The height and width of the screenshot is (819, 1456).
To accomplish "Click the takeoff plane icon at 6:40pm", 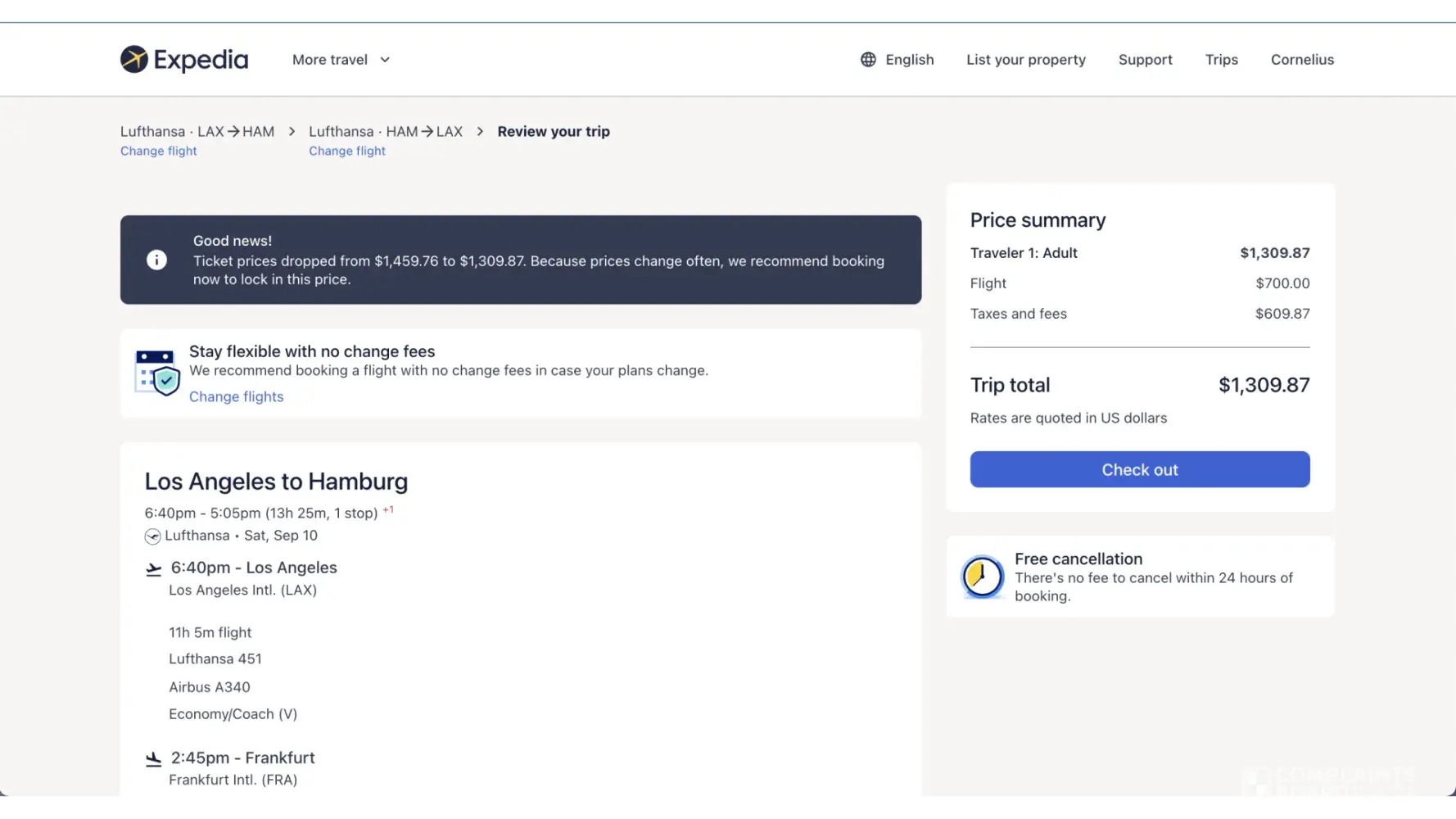I will click(x=153, y=569).
